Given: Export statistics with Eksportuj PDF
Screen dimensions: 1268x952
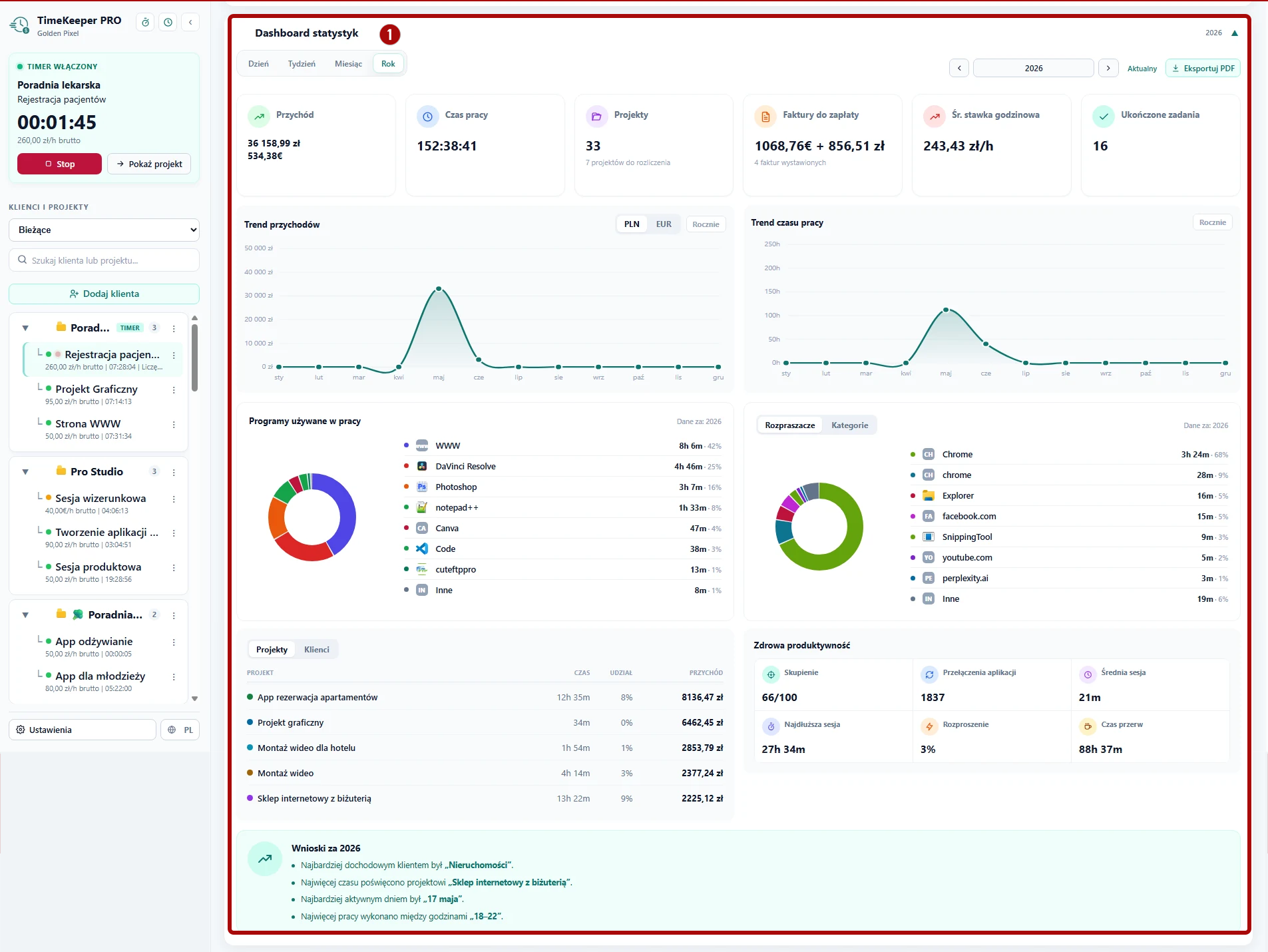Looking at the screenshot, I should [x=1203, y=68].
